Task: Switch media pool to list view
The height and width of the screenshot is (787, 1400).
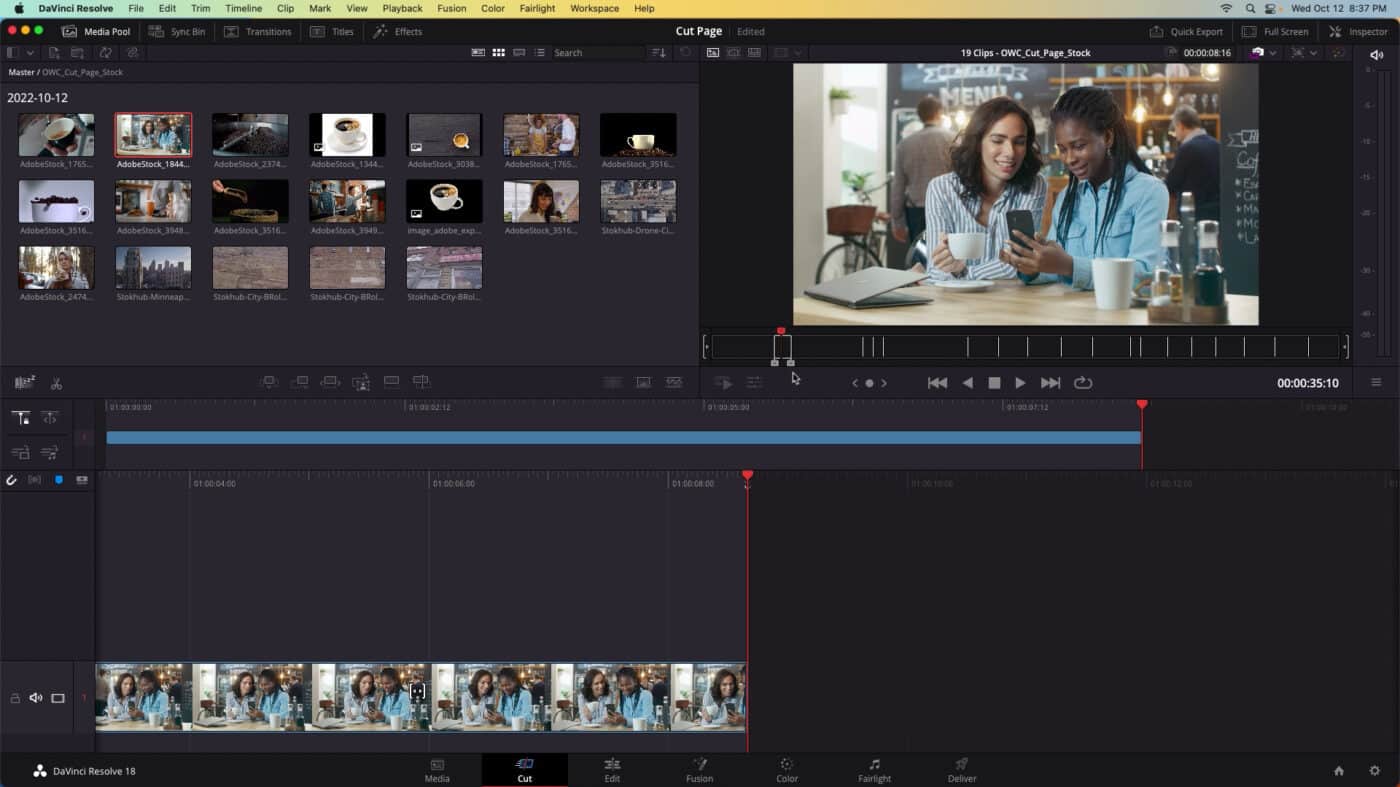Action: [x=539, y=52]
